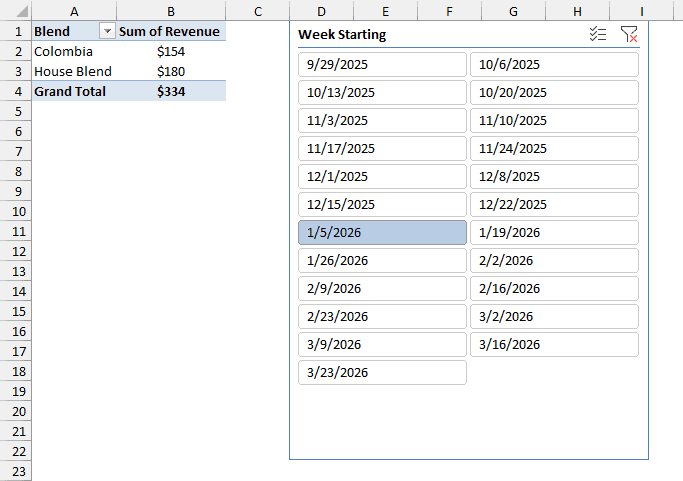
Task: Select slicer item 2/9/2026
Action: (x=382, y=288)
